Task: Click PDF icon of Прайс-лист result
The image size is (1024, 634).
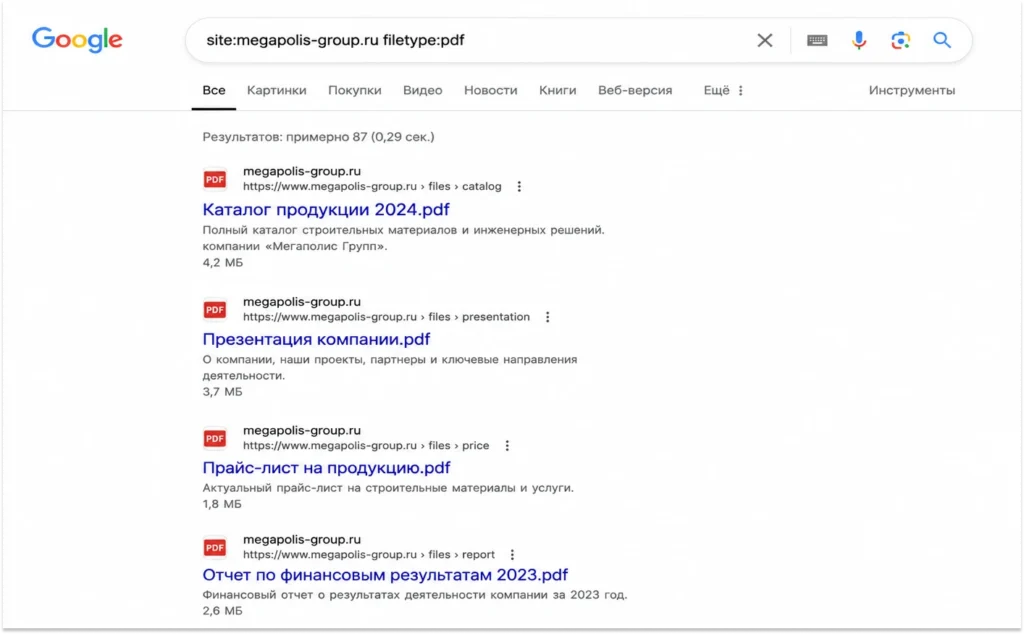Action: pos(214,438)
